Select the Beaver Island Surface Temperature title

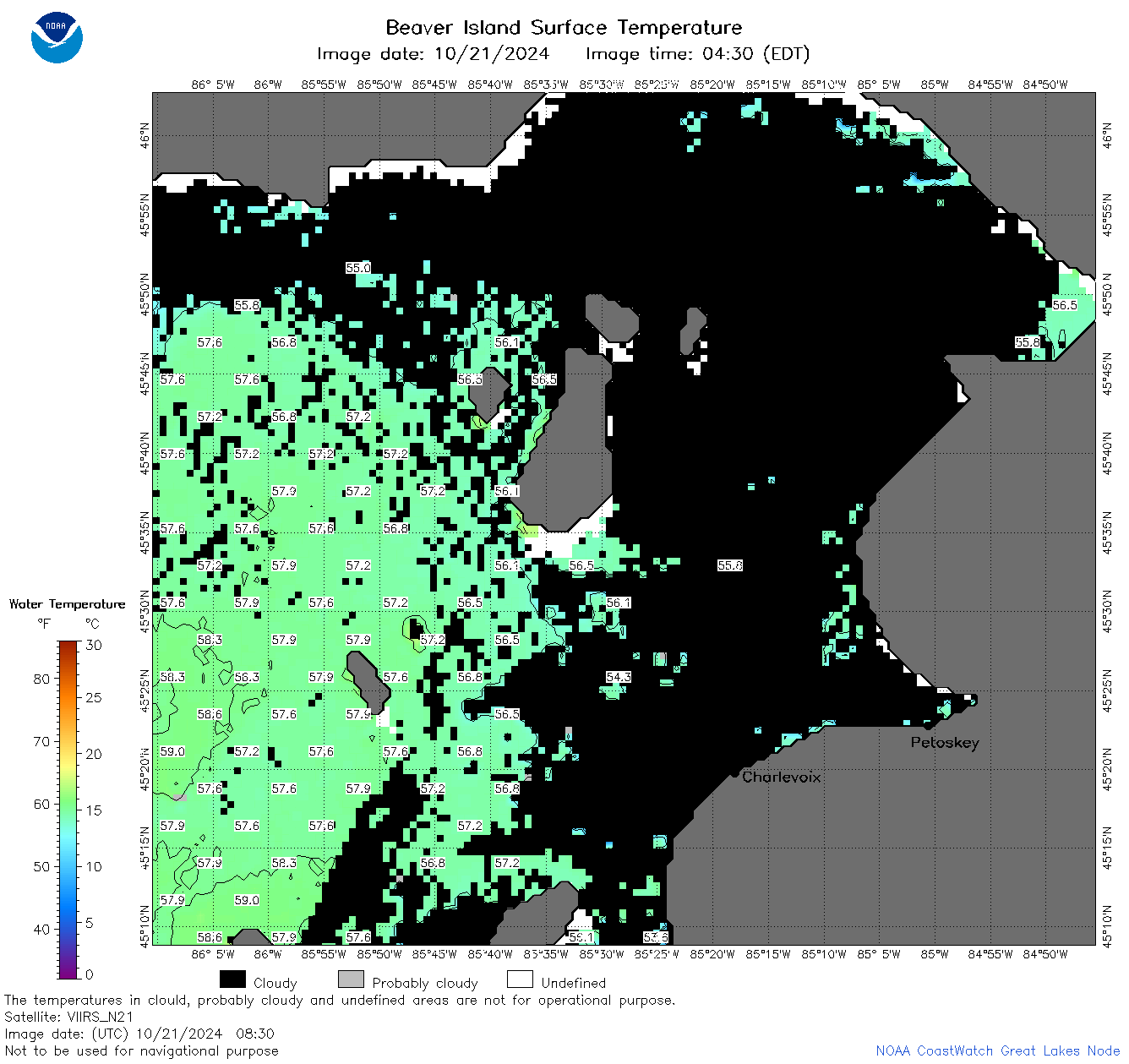564,27
